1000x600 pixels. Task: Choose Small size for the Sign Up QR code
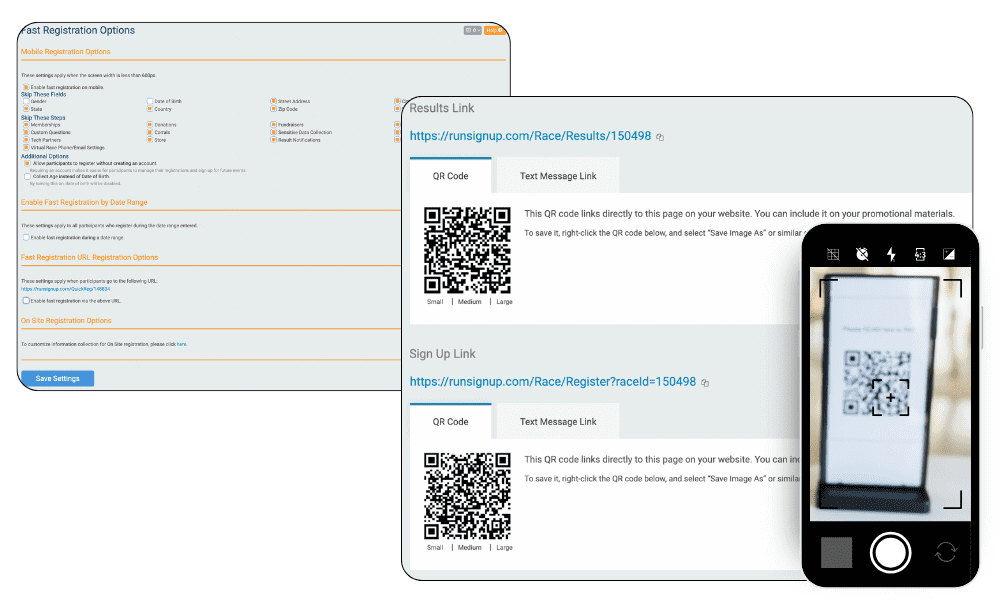[435, 548]
